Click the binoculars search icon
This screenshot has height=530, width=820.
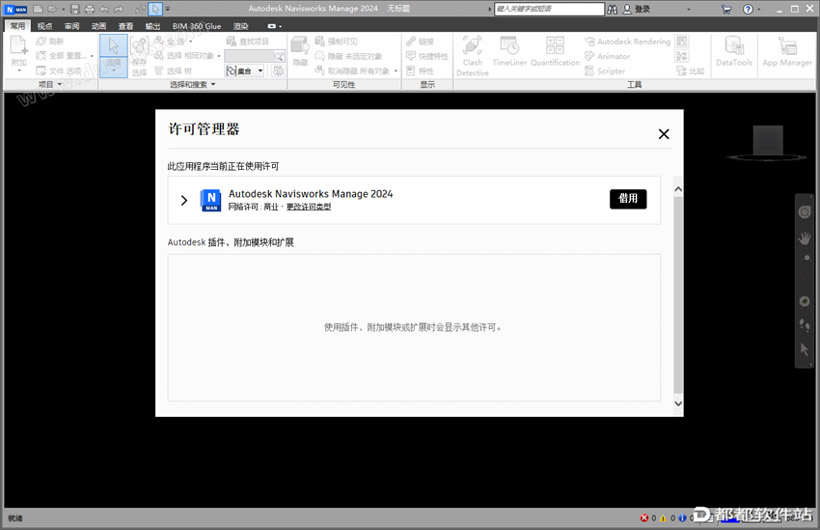(x=612, y=9)
